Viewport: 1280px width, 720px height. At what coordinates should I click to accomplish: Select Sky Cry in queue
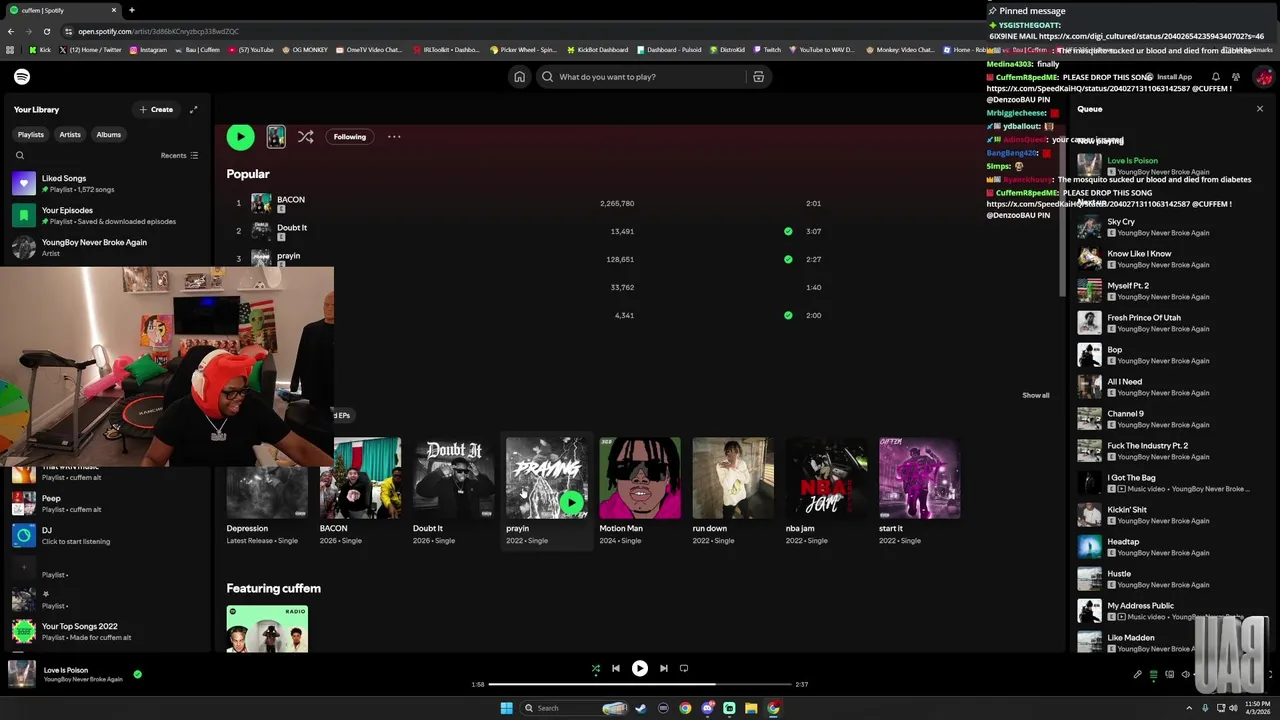pos(1168,227)
